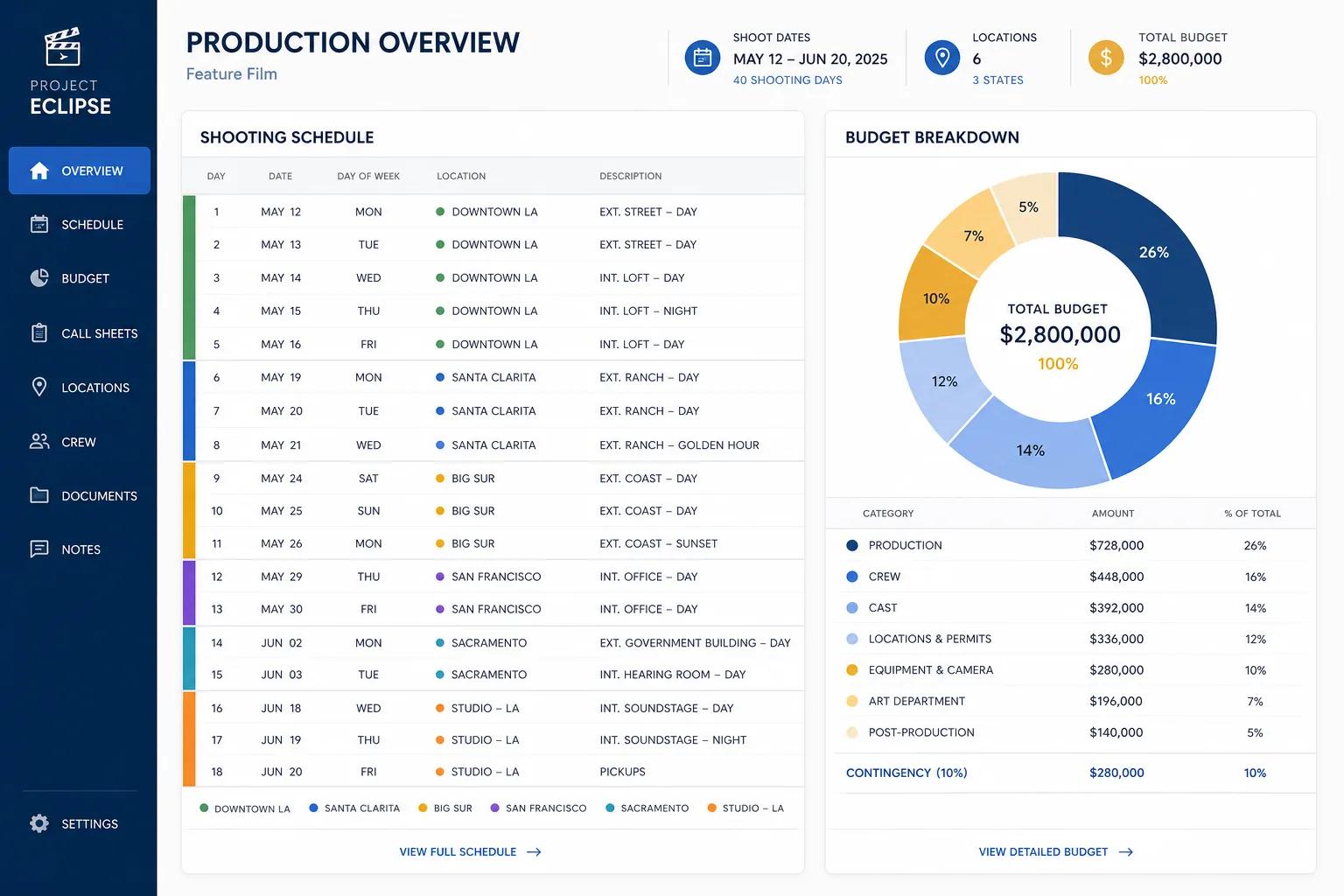The height and width of the screenshot is (896, 1344).
Task: Click Downtown LA green legend dot
Action: (x=204, y=808)
